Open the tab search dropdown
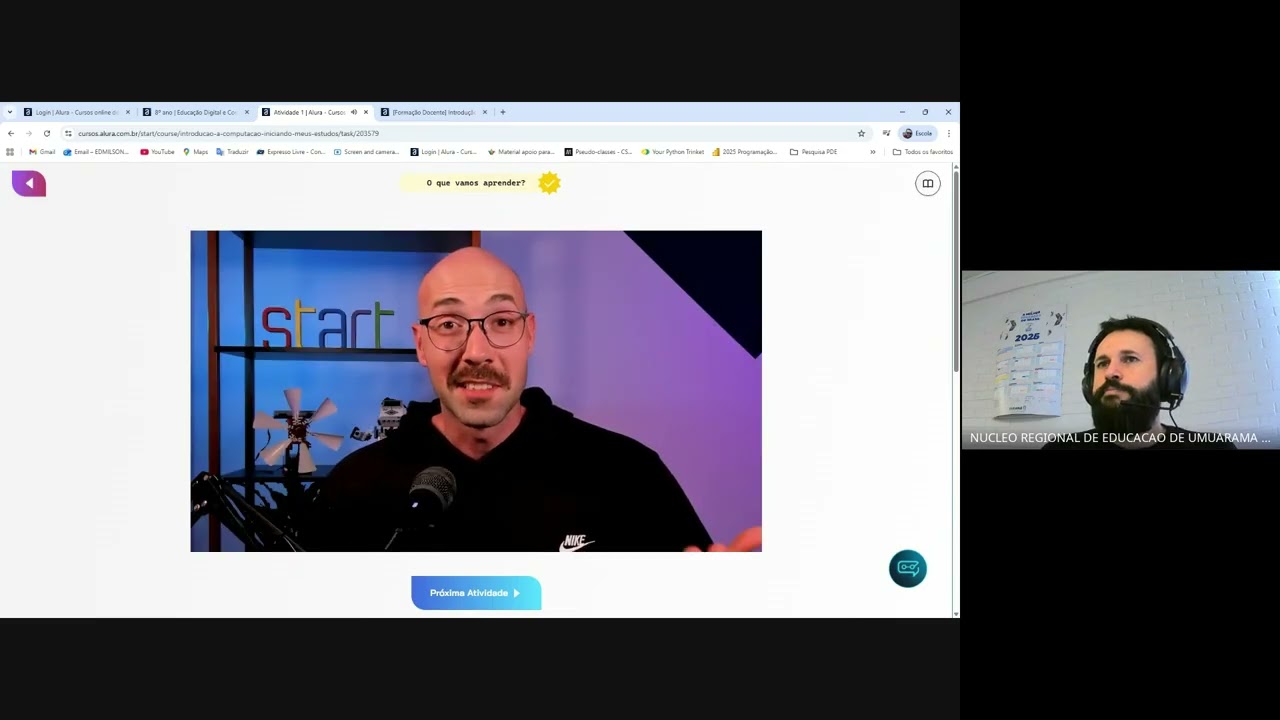 [9, 112]
